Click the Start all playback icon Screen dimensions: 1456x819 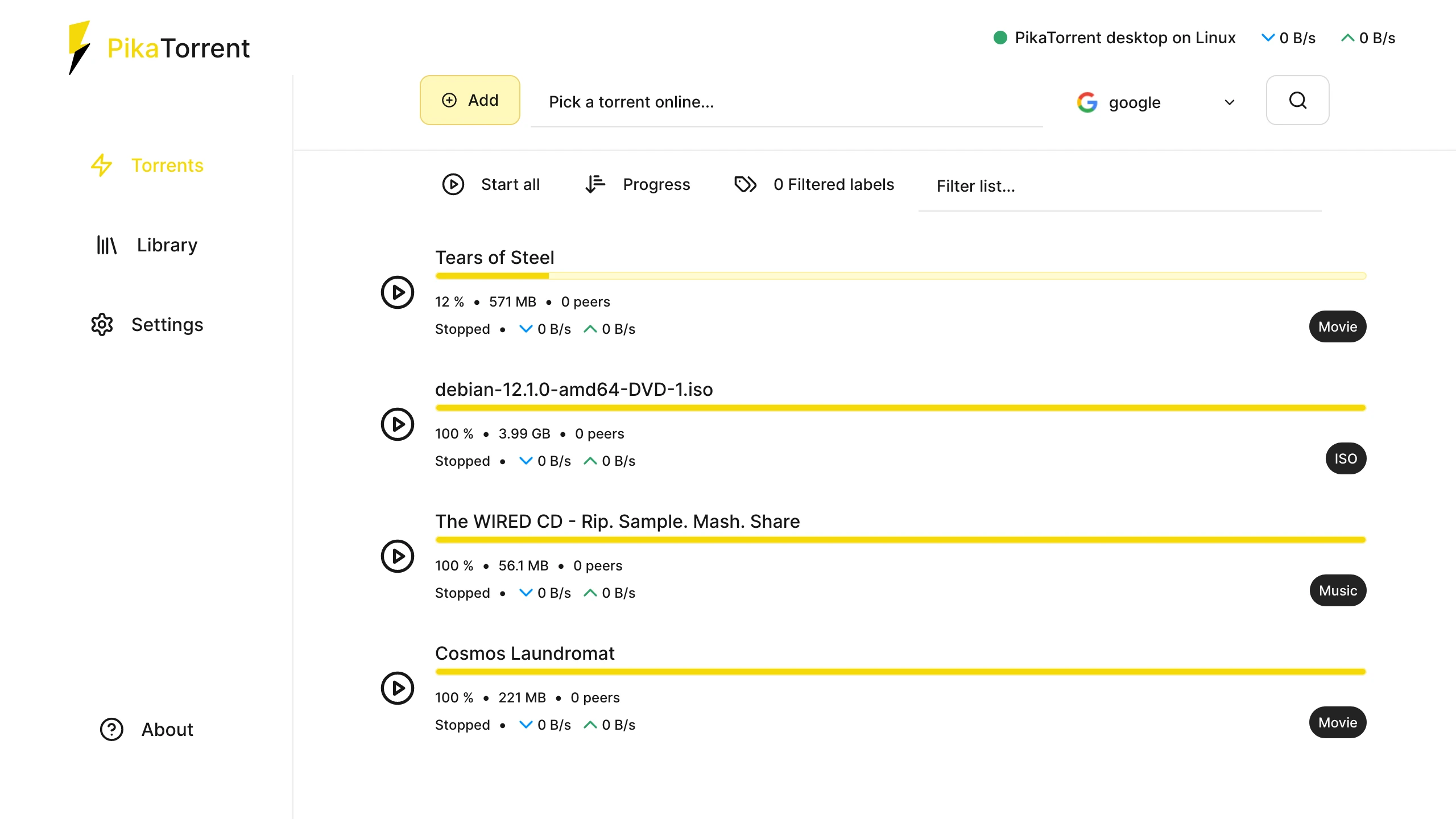452,184
